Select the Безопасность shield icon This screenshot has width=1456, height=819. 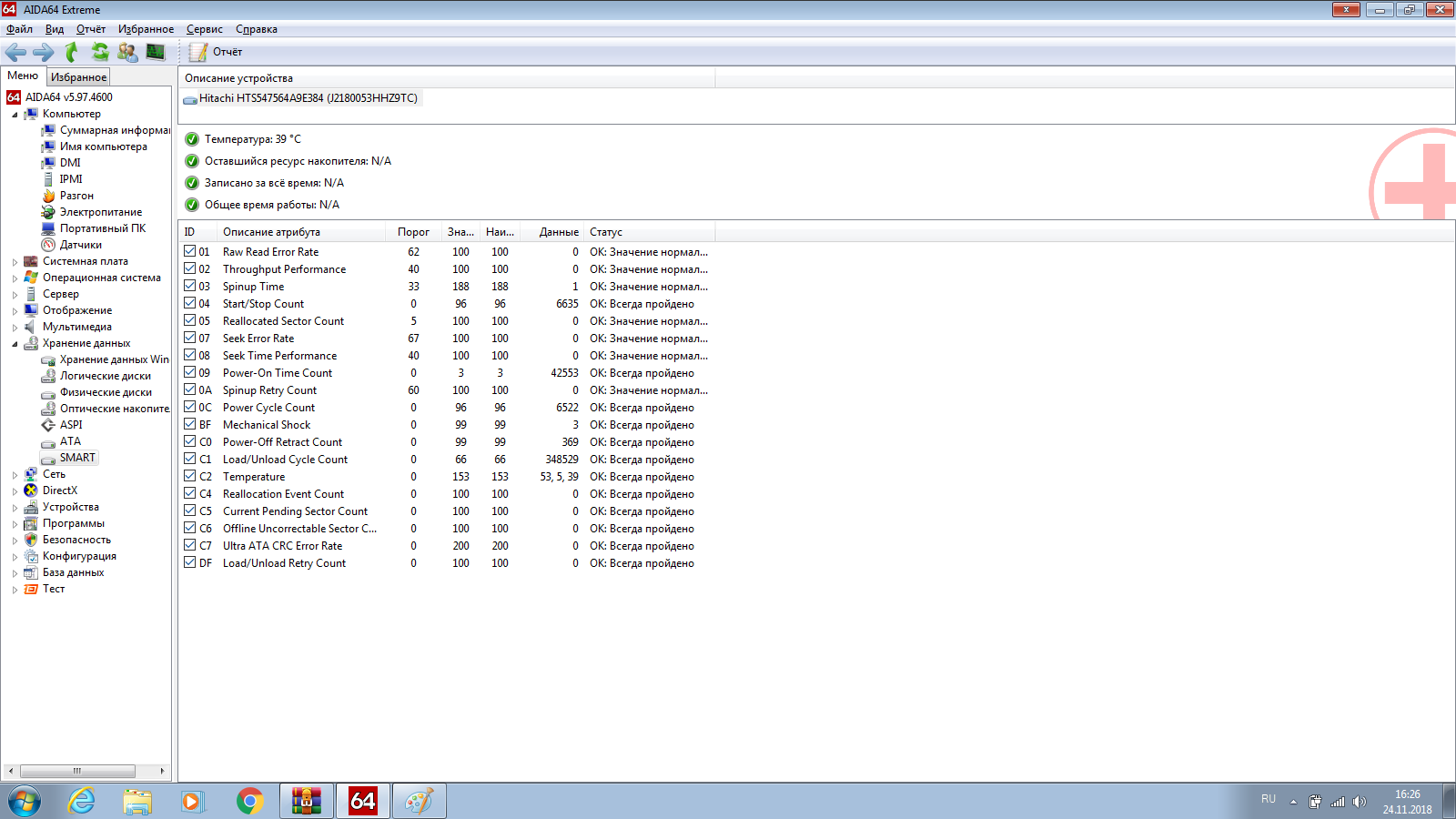[x=31, y=540]
